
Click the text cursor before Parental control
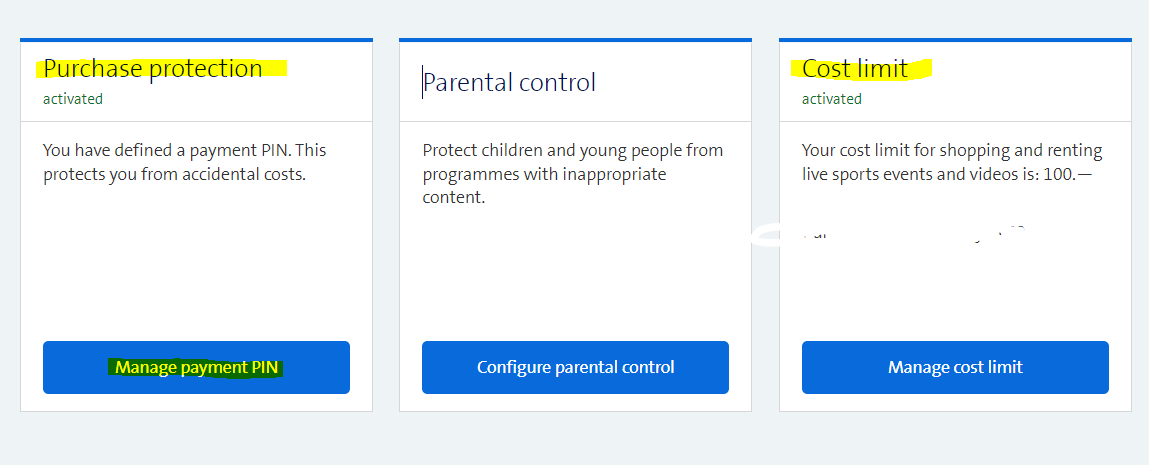point(423,82)
